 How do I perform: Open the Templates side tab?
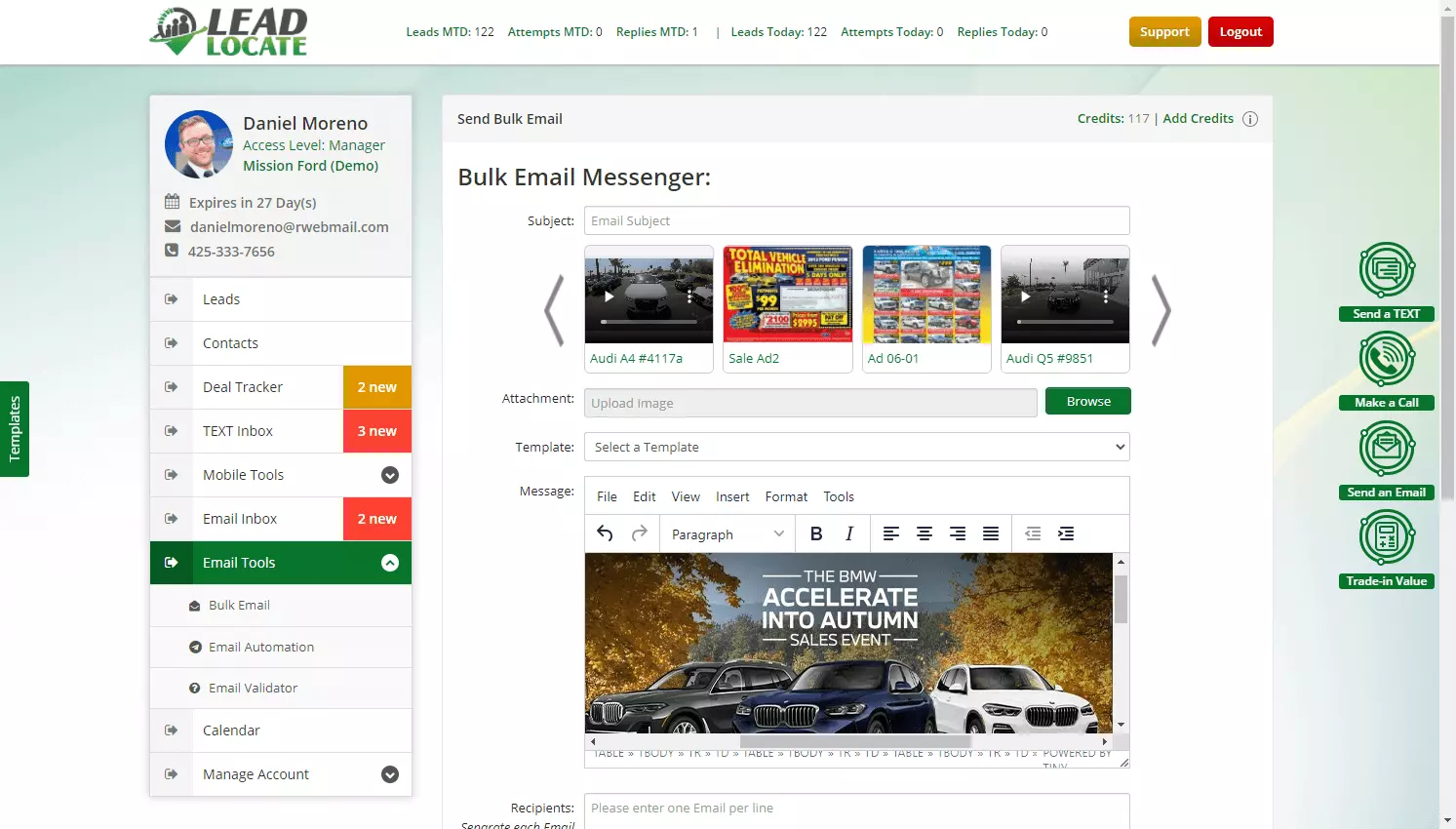pos(15,429)
